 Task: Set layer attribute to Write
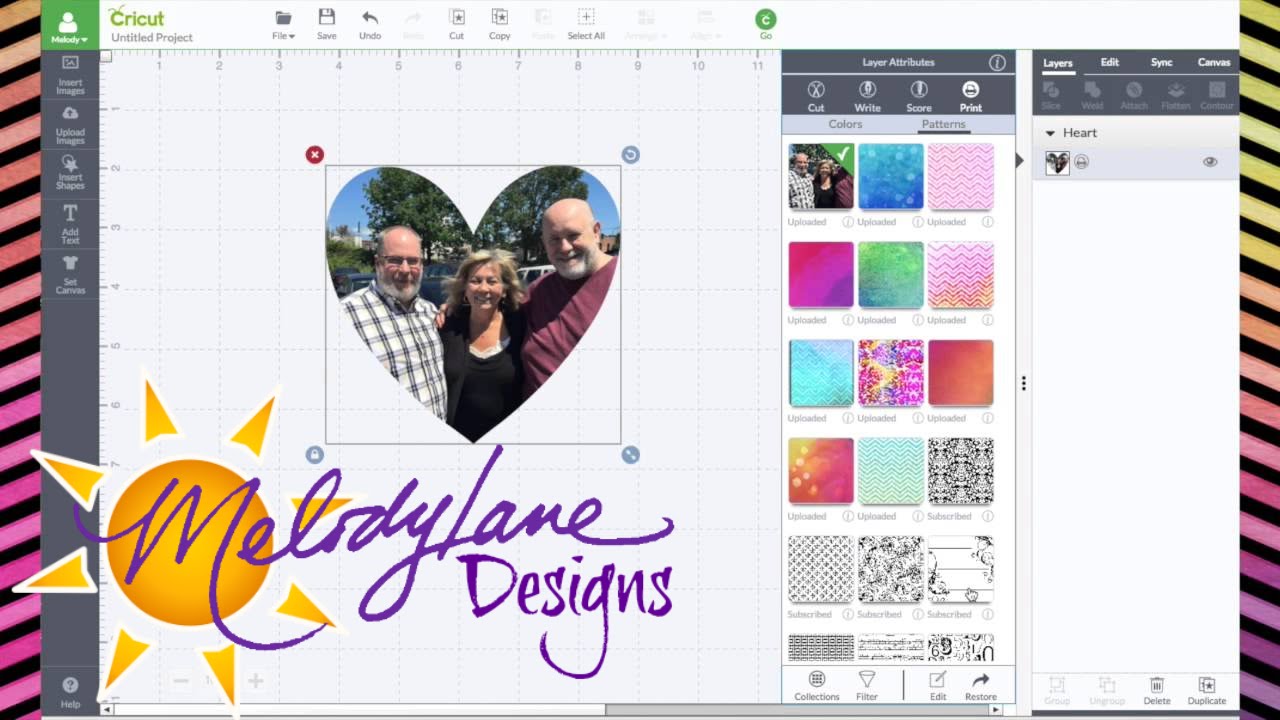(x=867, y=97)
